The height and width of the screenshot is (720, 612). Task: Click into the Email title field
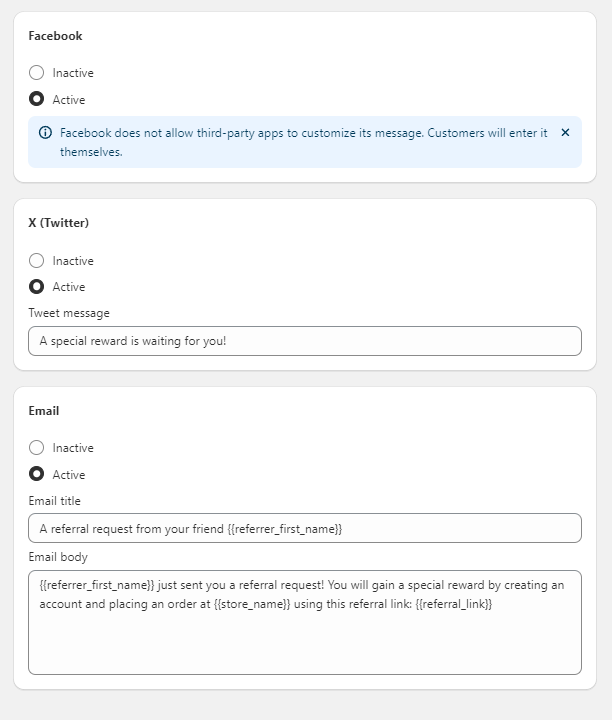pos(304,528)
